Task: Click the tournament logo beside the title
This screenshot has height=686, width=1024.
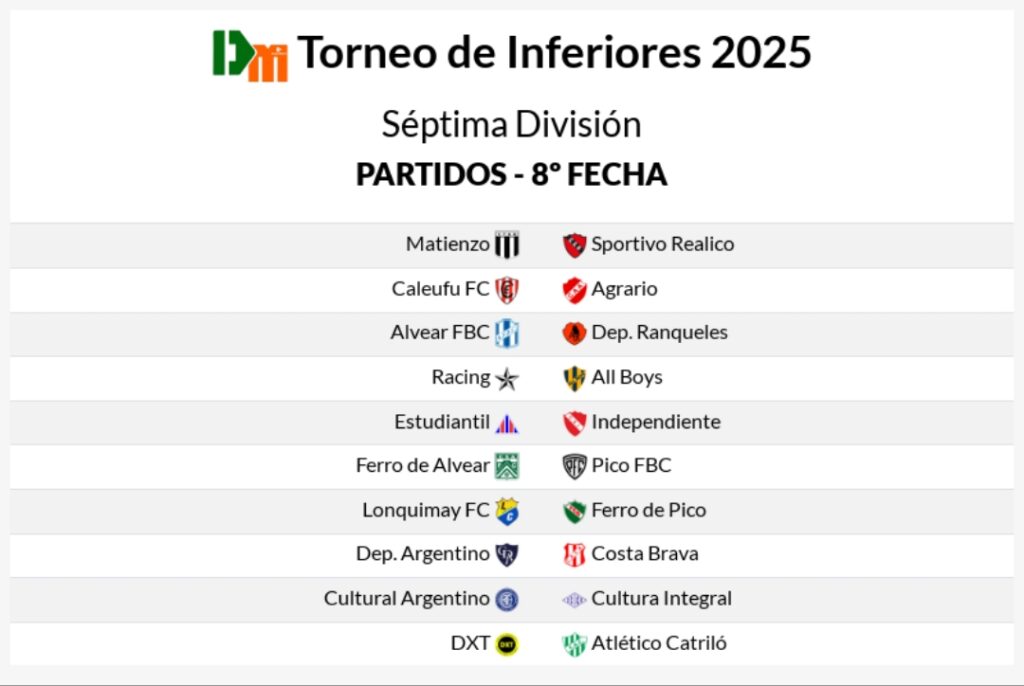Action: pyautogui.click(x=250, y=54)
